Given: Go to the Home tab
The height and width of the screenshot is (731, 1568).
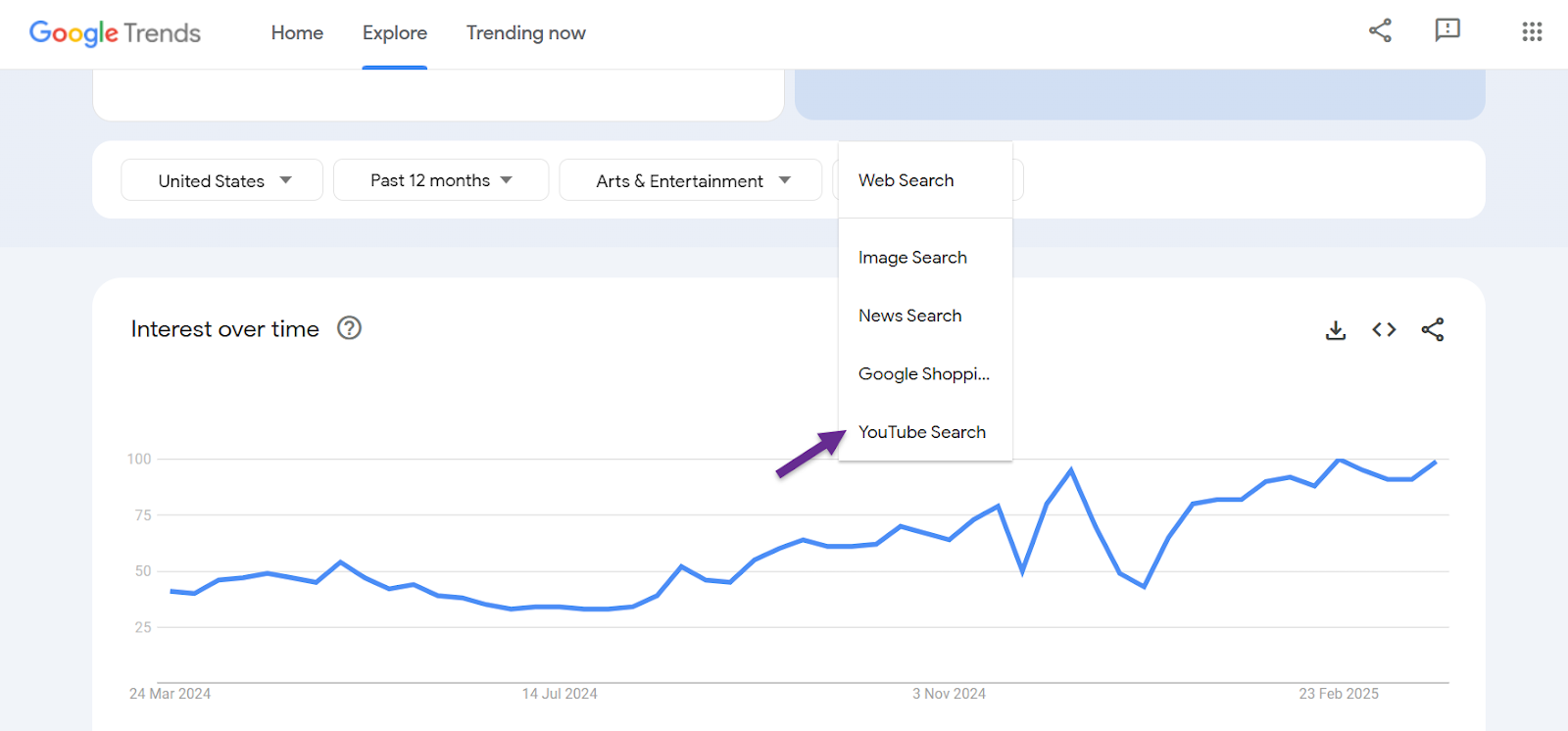Looking at the screenshot, I should click(x=297, y=33).
